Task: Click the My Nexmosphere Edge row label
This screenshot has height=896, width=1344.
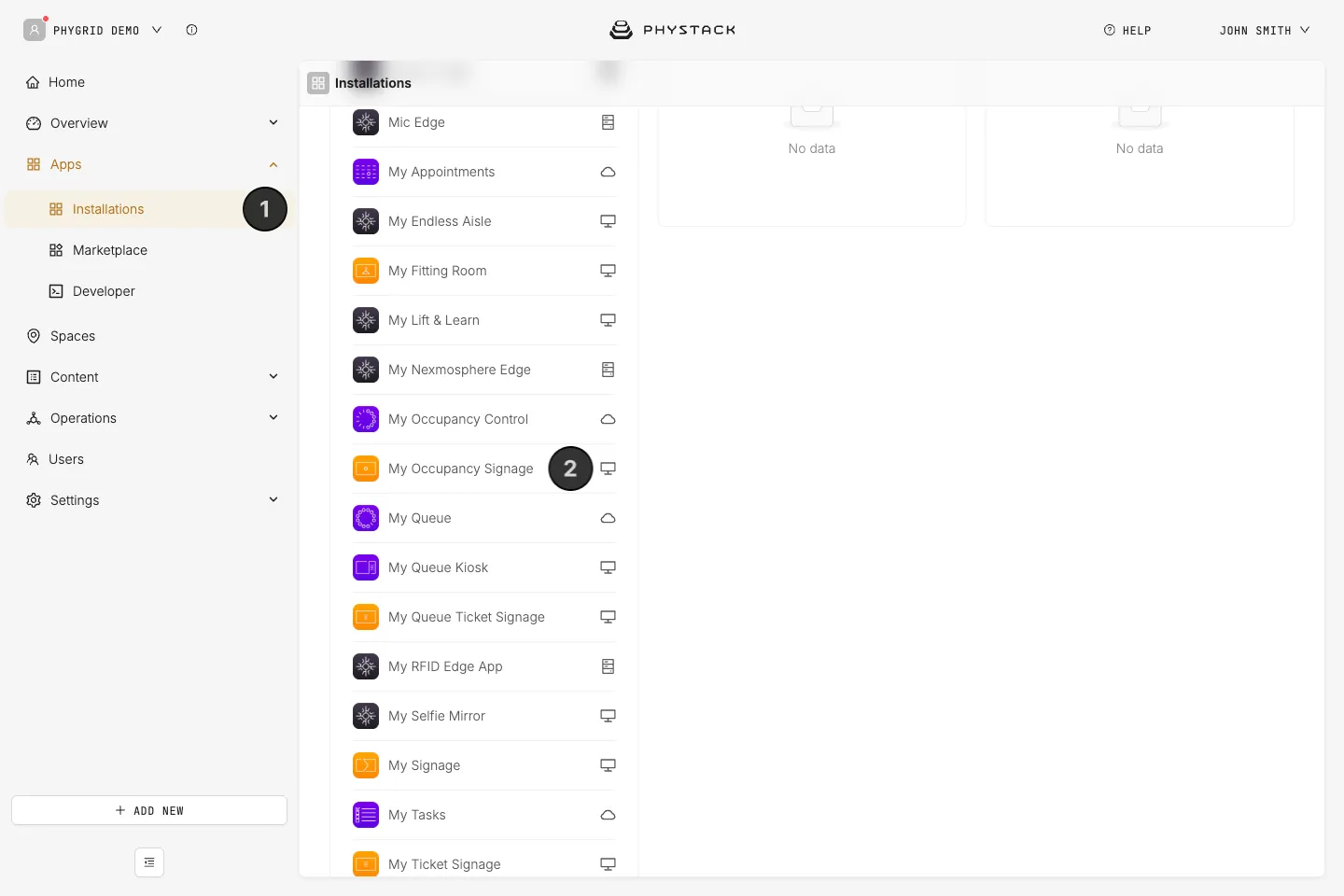Action: [459, 370]
